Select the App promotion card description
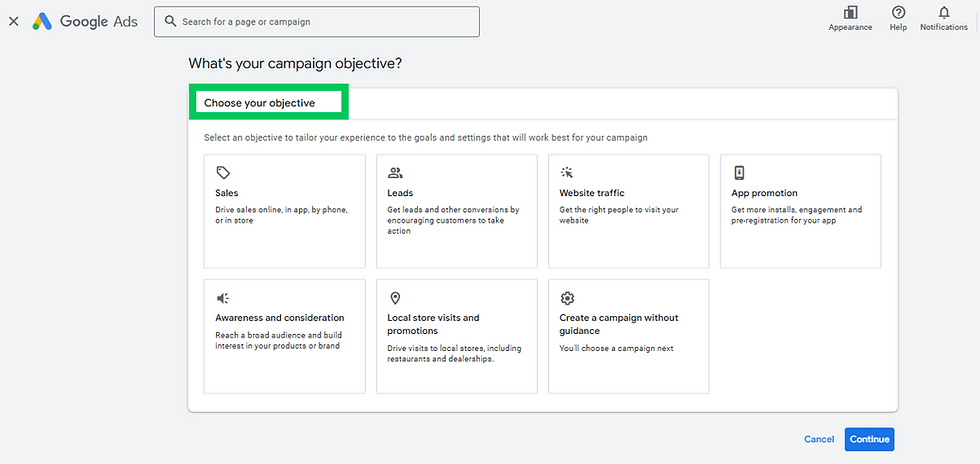The height and width of the screenshot is (464, 980). (796, 215)
